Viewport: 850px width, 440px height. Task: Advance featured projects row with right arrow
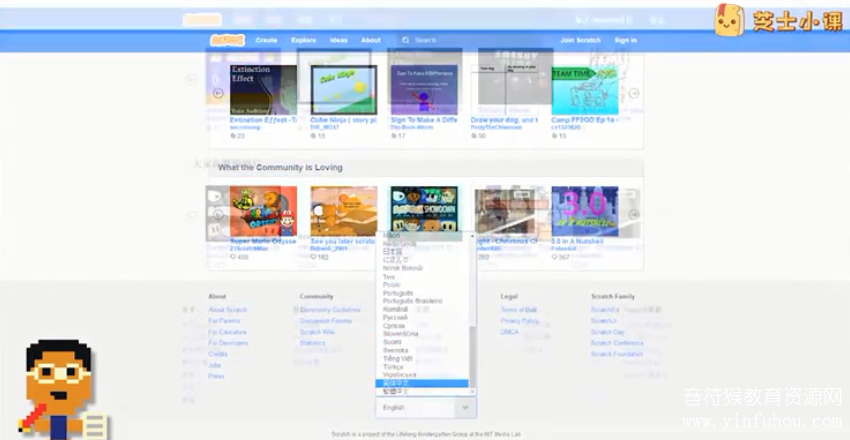tap(634, 93)
